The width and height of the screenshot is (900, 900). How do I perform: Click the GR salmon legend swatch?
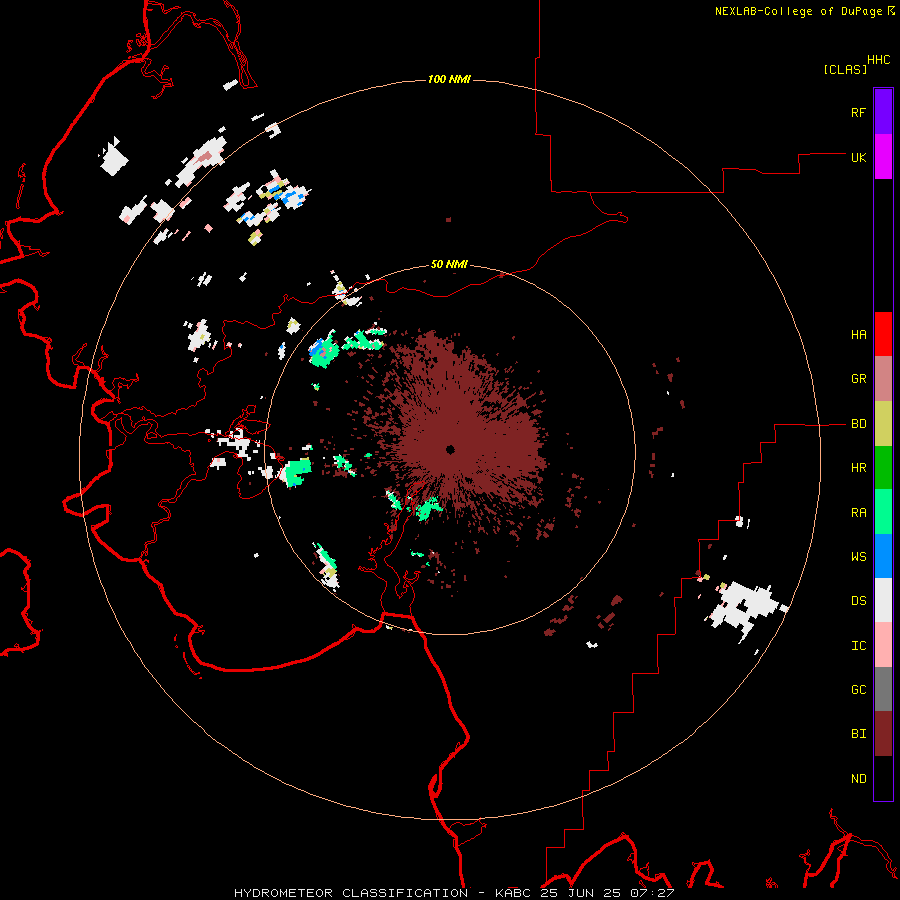coord(883,379)
